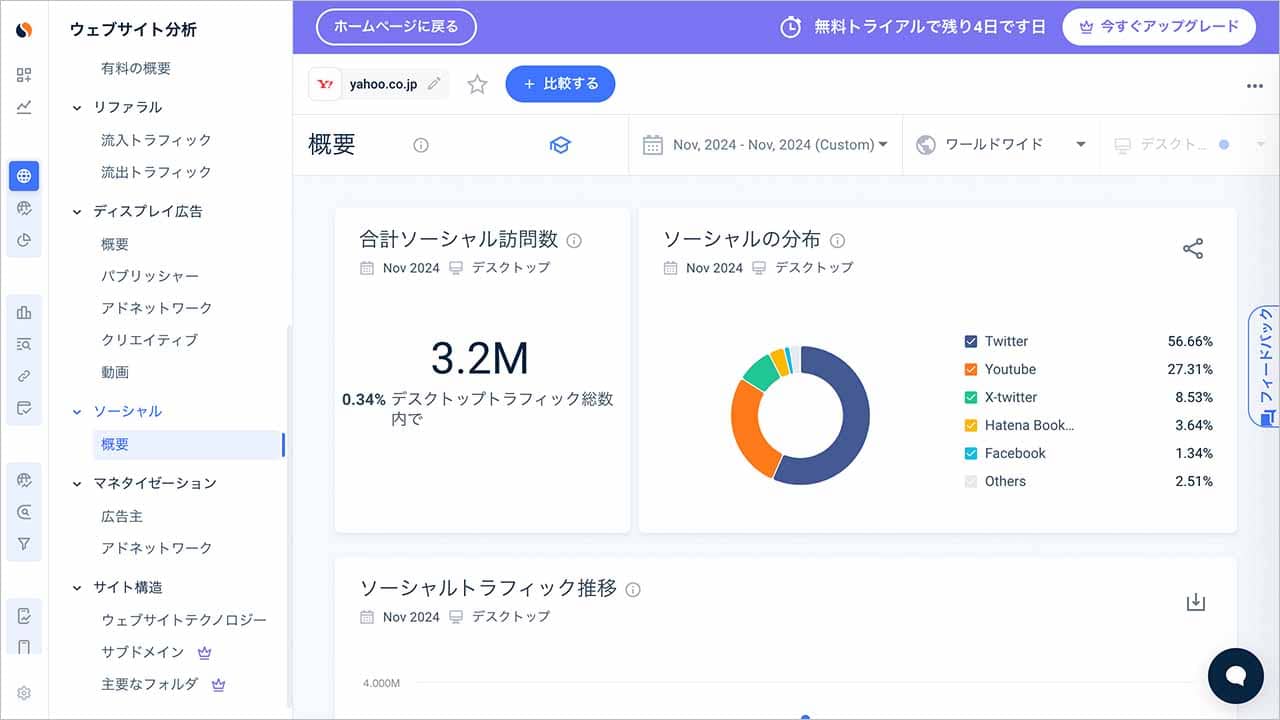
Task: Toggle the Youtube legend checkbox
Action: pyautogui.click(x=970, y=369)
